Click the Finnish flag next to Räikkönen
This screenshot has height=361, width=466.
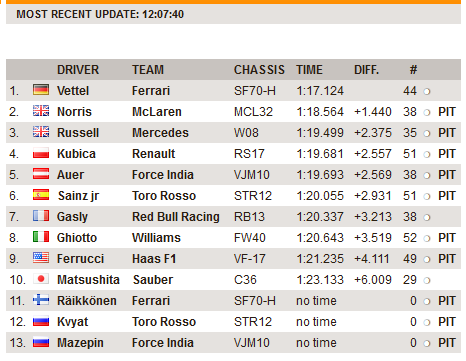click(x=41, y=300)
